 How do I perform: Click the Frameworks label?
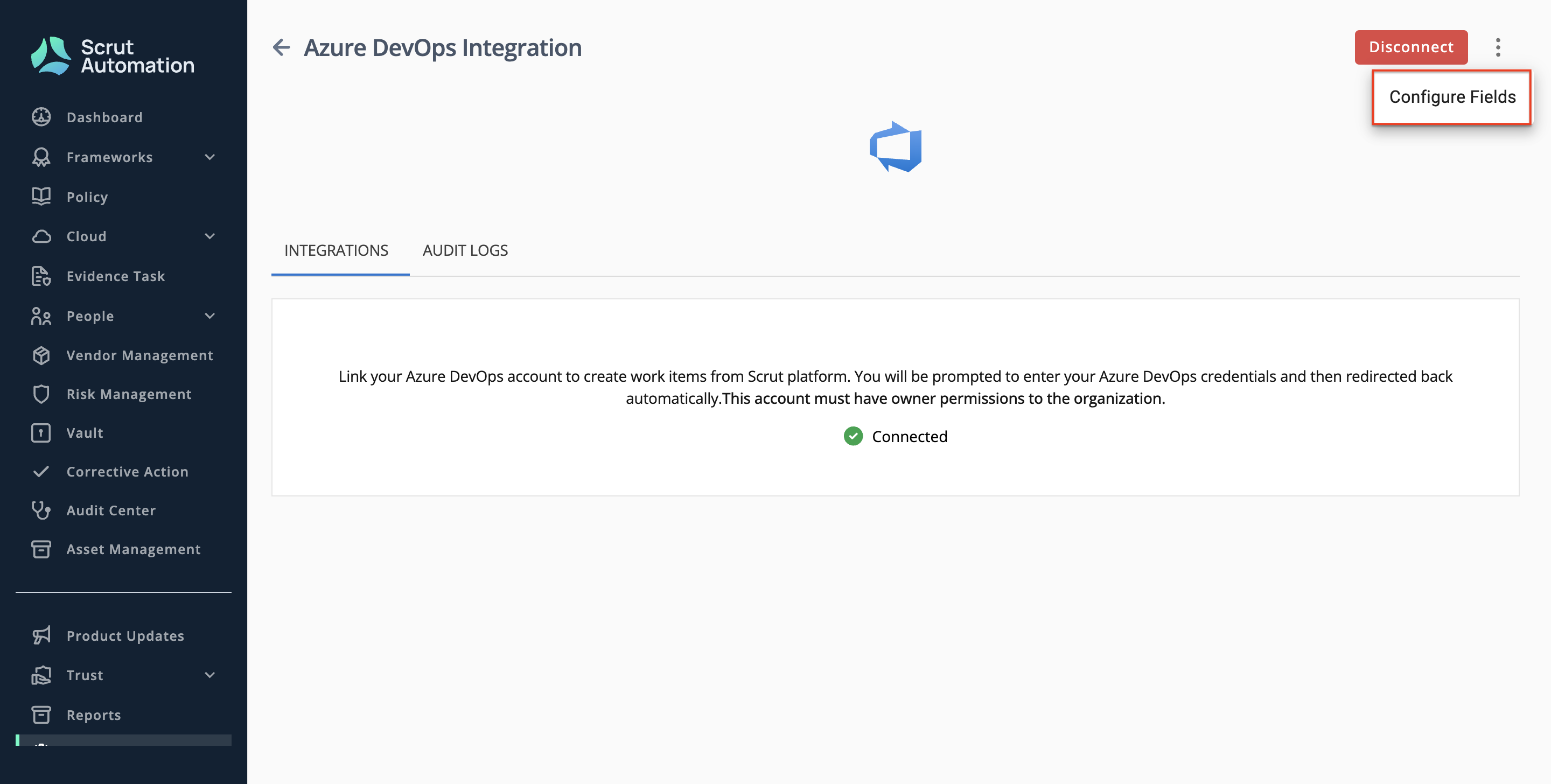pyautogui.click(x=109, y=157)
